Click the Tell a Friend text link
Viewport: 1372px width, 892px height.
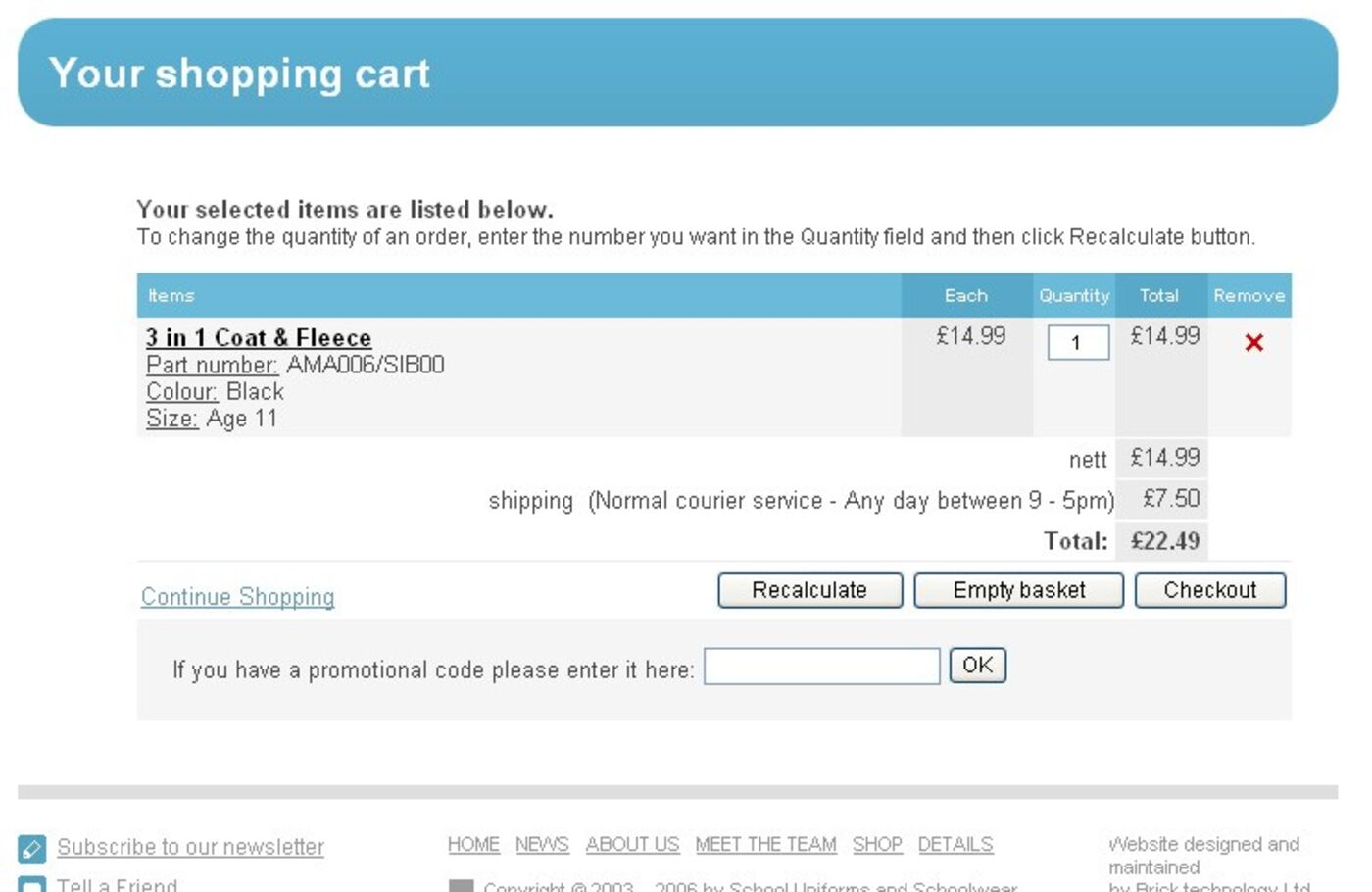click(117, 884)
